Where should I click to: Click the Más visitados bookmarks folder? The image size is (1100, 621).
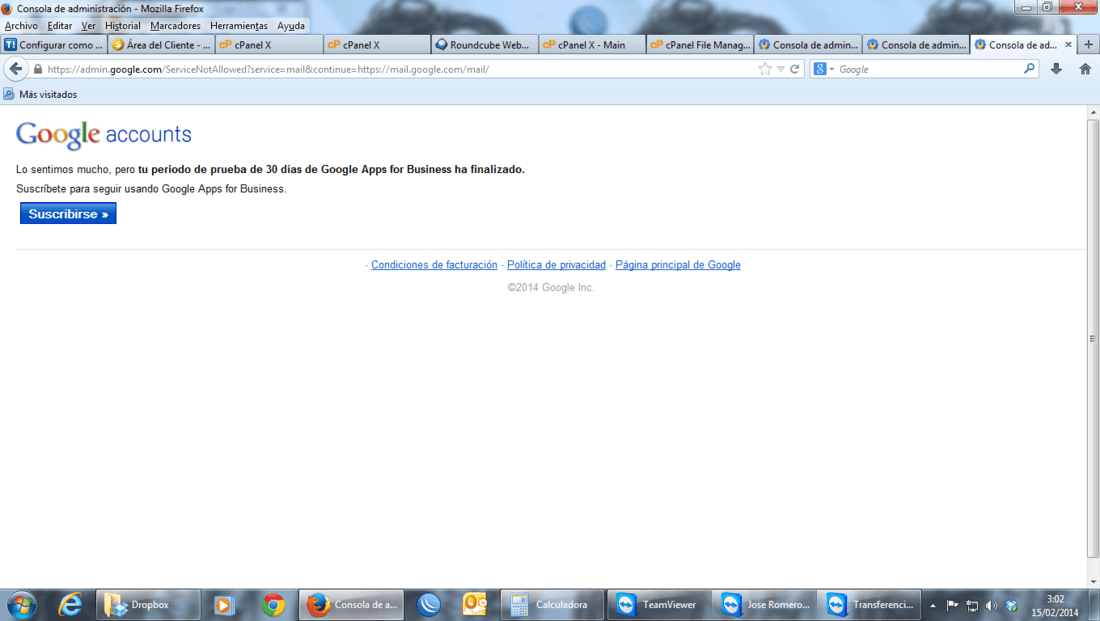tap(40, 94)
